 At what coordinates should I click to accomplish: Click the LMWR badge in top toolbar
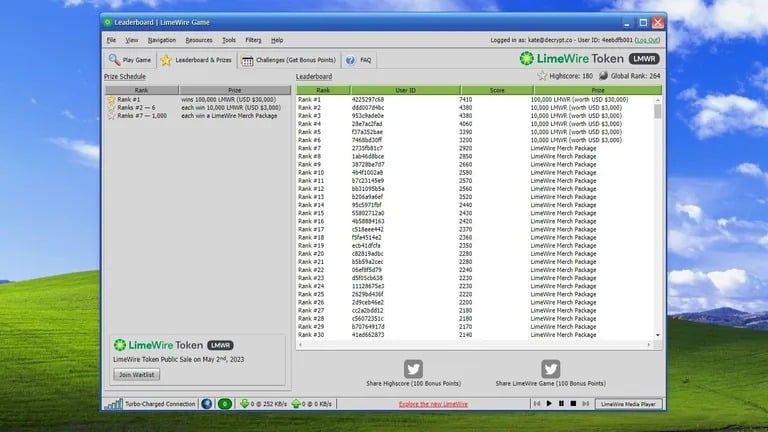(x=644, y=59)
